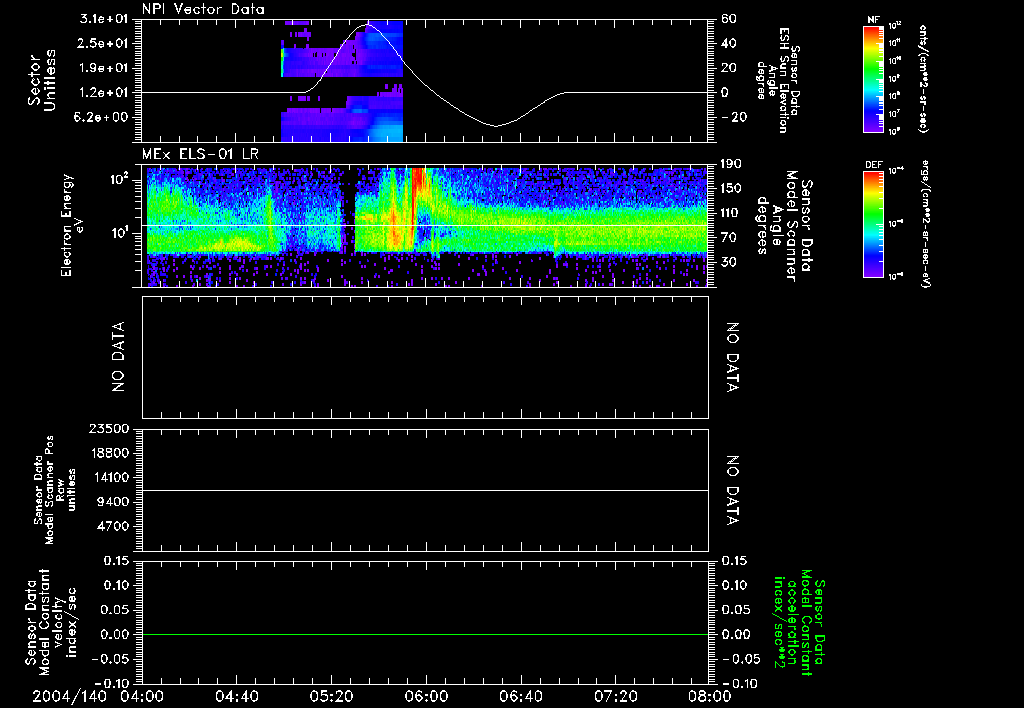Click the DEF color bar gradient
1024x708 pixels.
874,223
